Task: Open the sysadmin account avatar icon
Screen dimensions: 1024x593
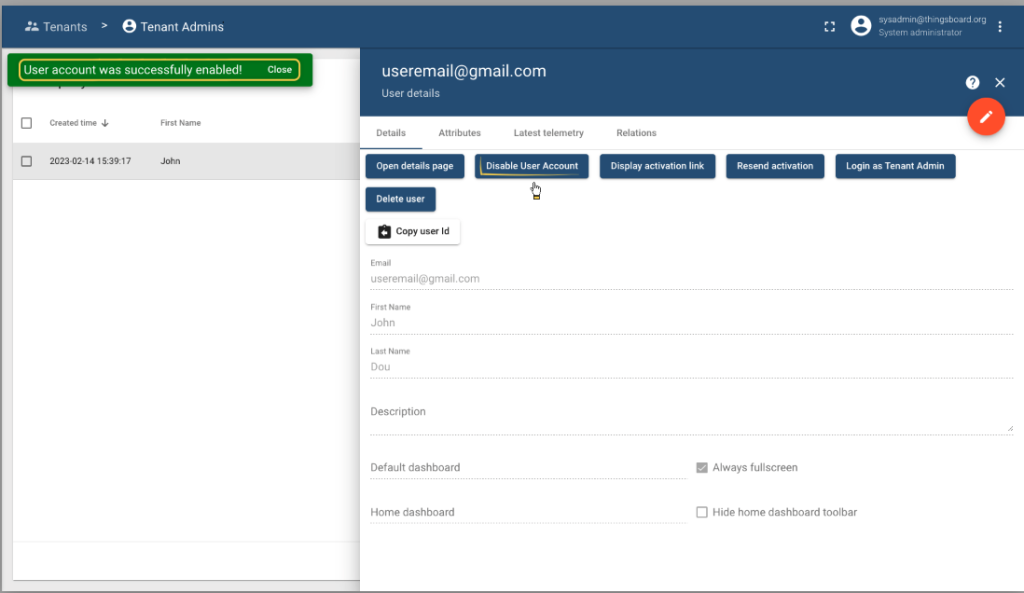Action: coord(861,25)
